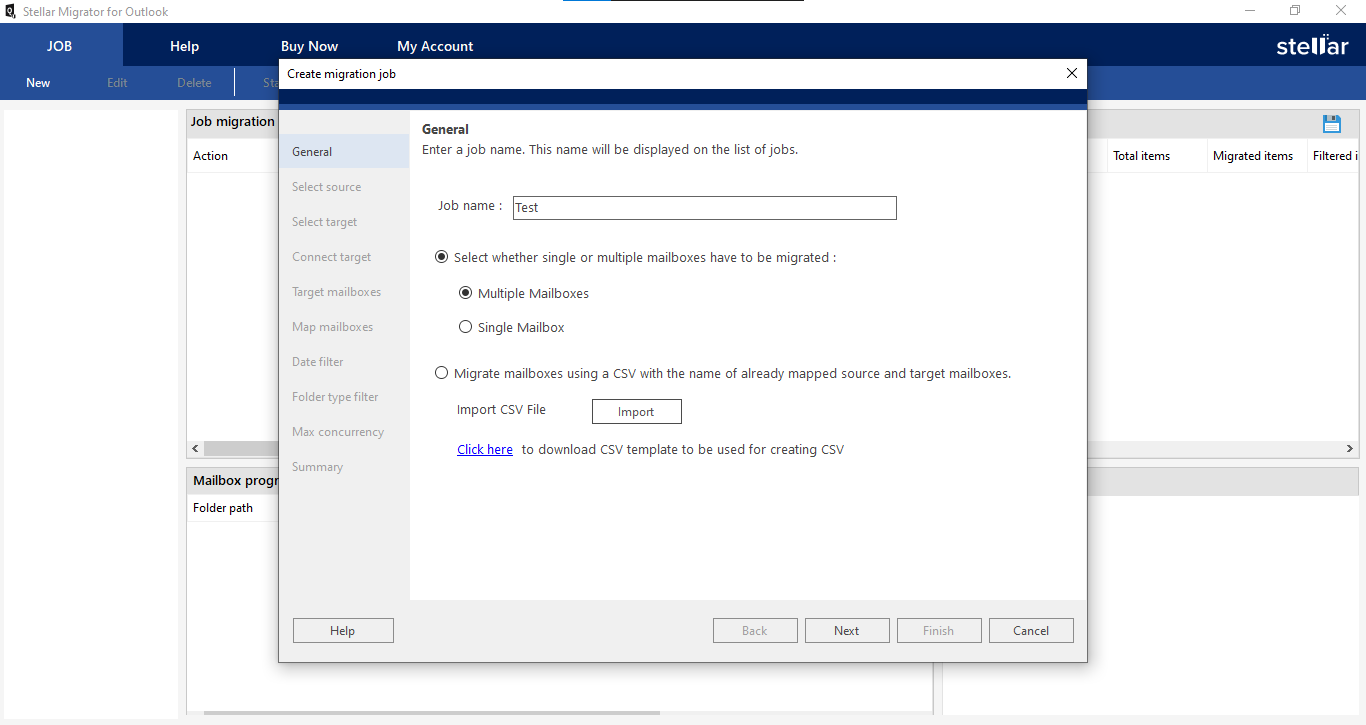Select the Multiple Mailboxes radio button
This screenshot has width=1366, height=725.
point(465,292)
